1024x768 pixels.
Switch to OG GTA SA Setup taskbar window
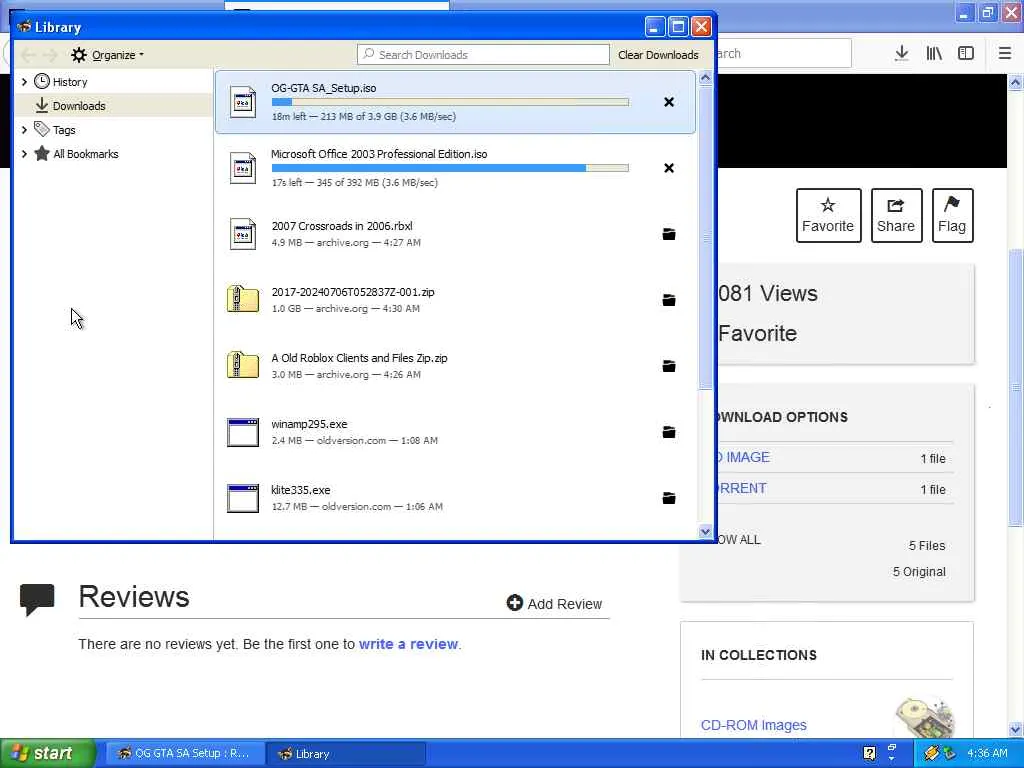coord(185,753)
